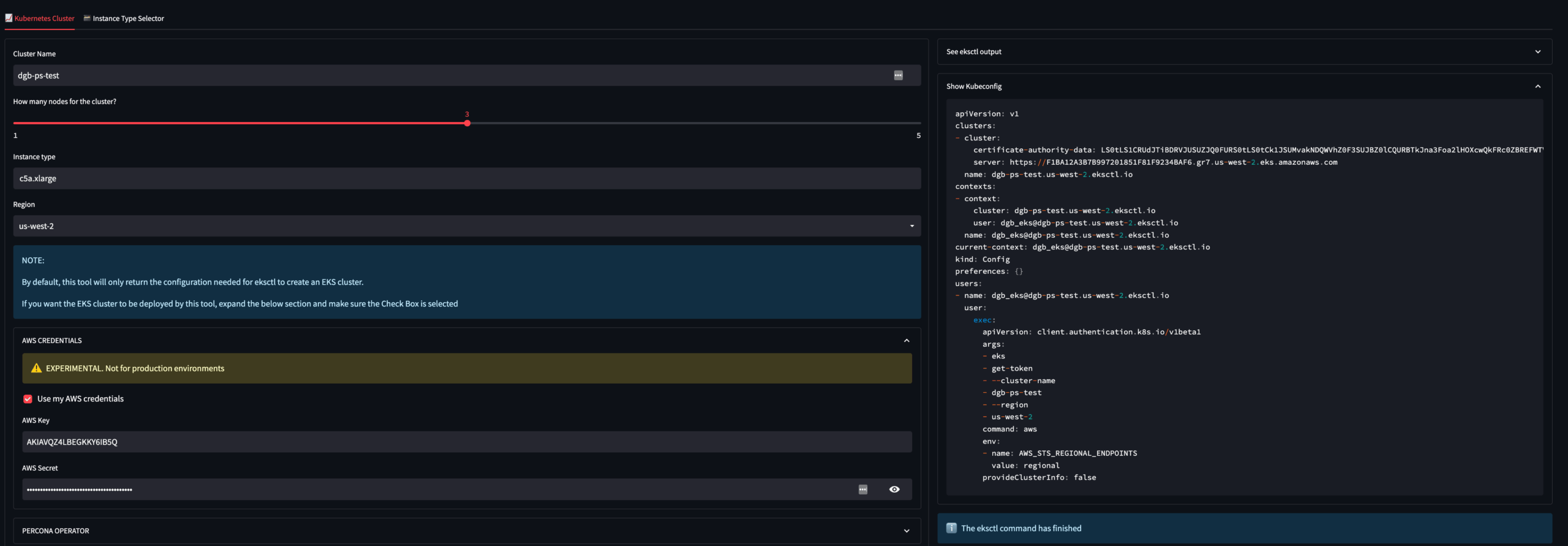1568x546 pixels.
Task: Click the 'preferences: {}' line
Action: 989,271
